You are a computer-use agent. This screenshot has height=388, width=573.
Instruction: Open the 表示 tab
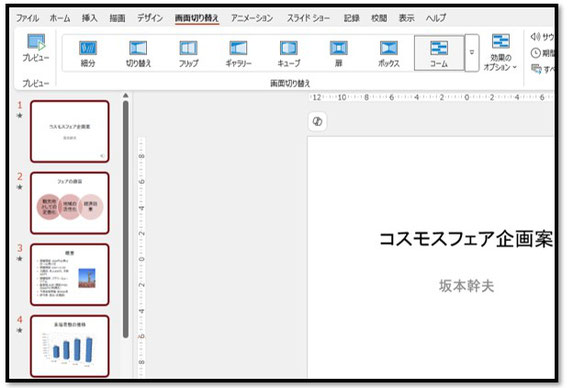coord(406,18)
